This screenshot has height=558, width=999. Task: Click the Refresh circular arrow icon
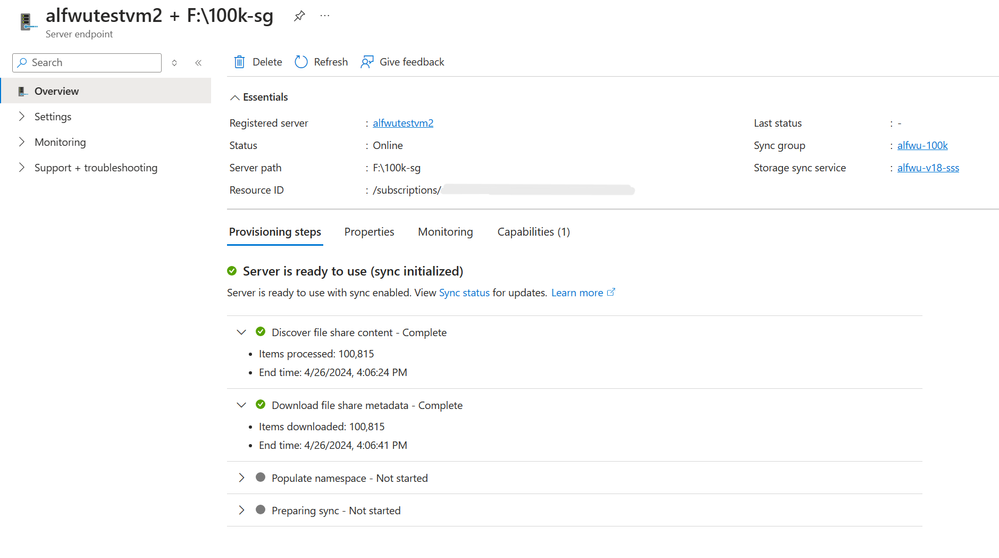301,62
